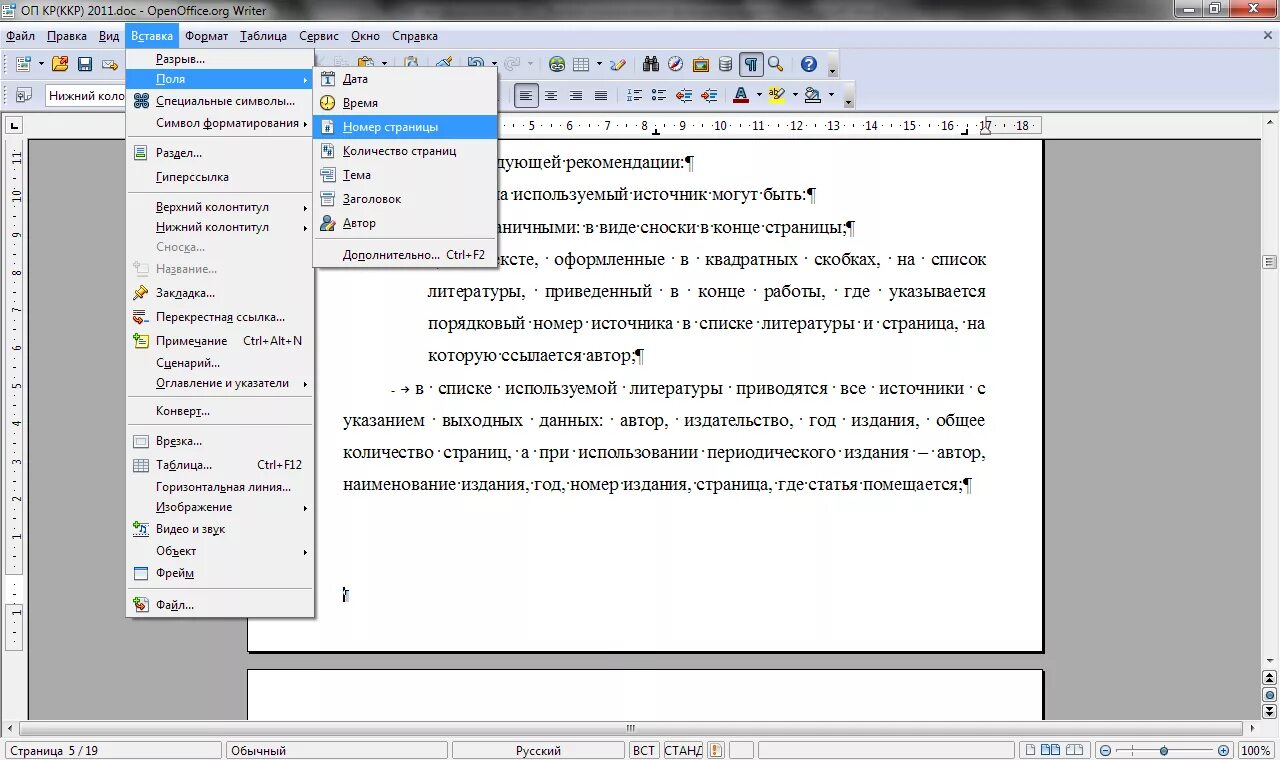Image resolution: width=1280 pixels, height=760 pixels.
Task: Click the New document icon
Action: pyautogui.click(x=23, y=64)
